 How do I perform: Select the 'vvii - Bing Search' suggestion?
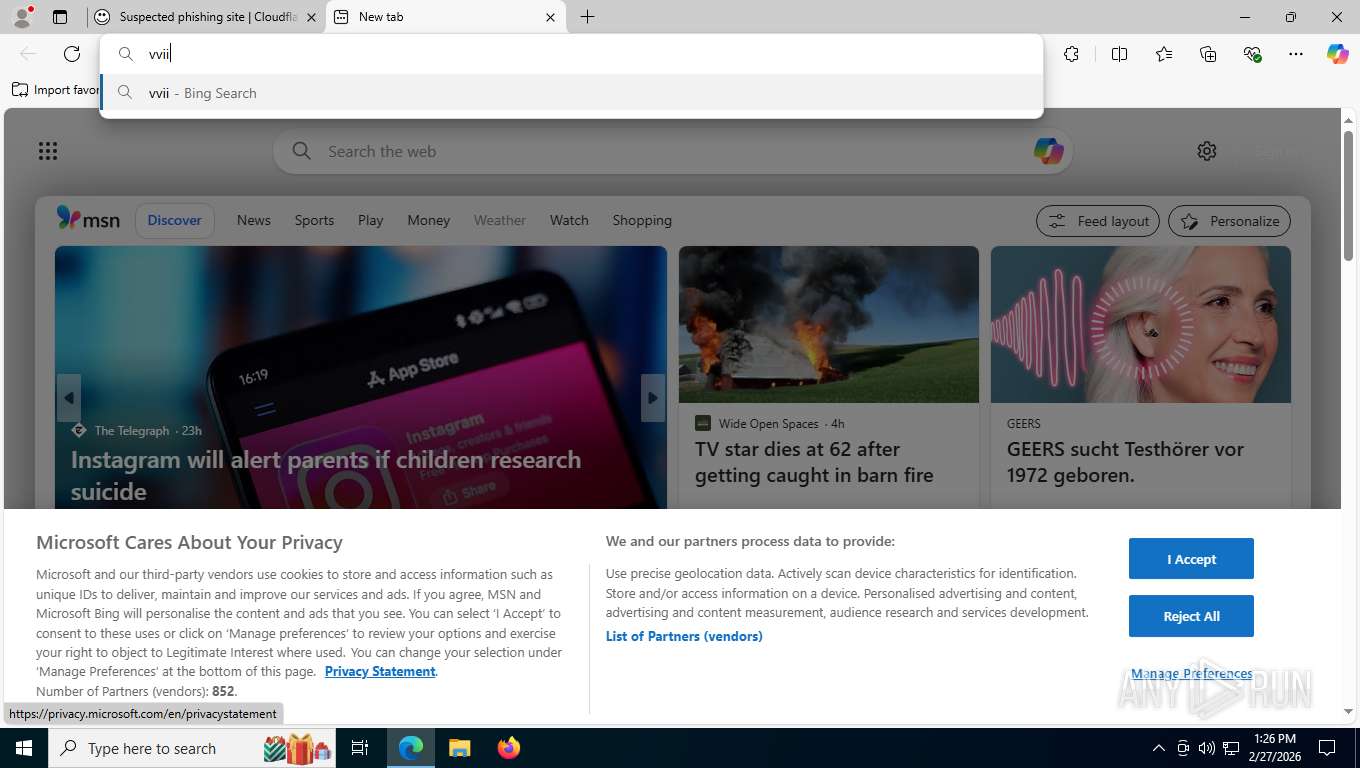click(571, 93)
